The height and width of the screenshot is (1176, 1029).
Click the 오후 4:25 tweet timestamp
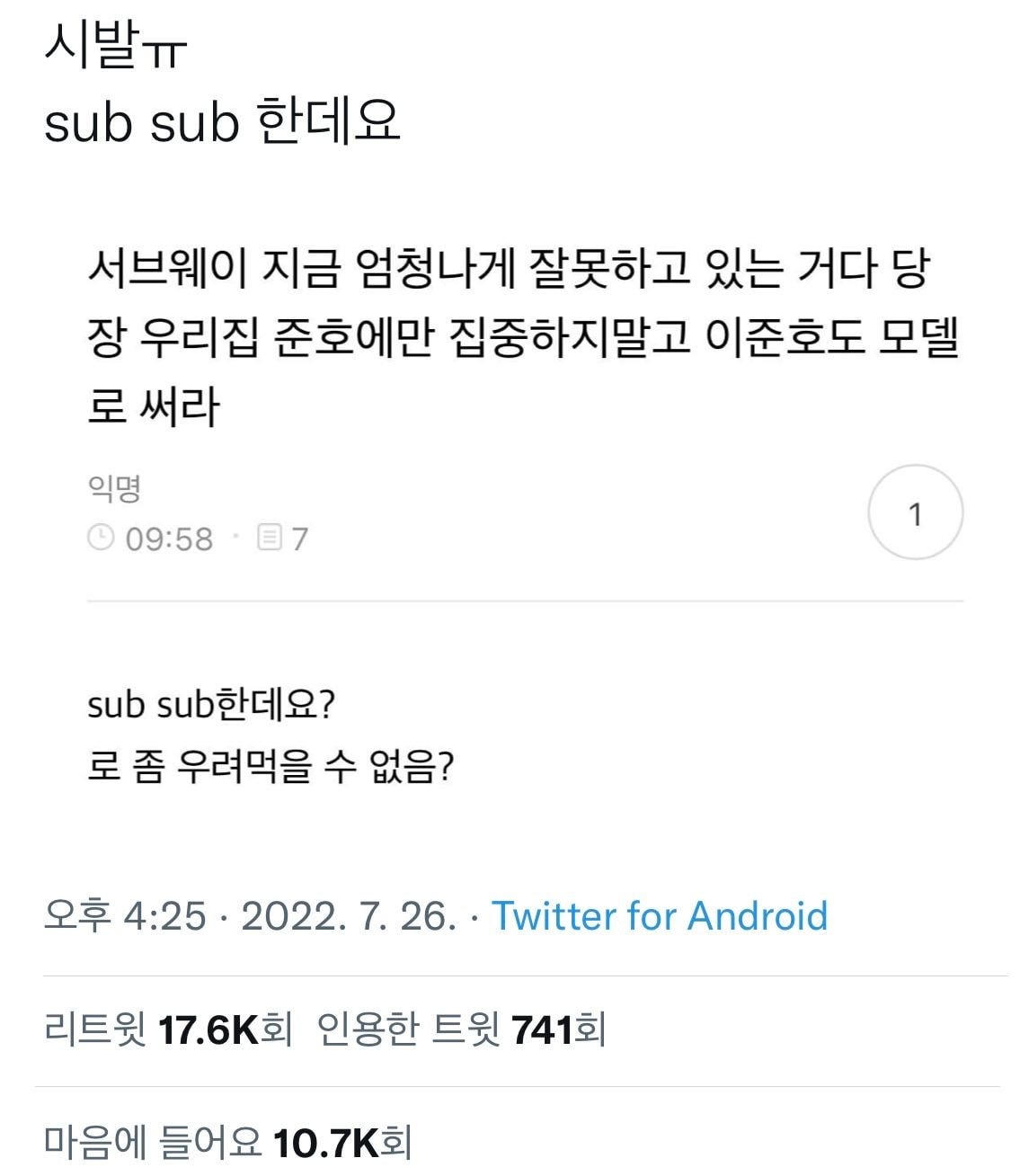click(x=125, y=916)
